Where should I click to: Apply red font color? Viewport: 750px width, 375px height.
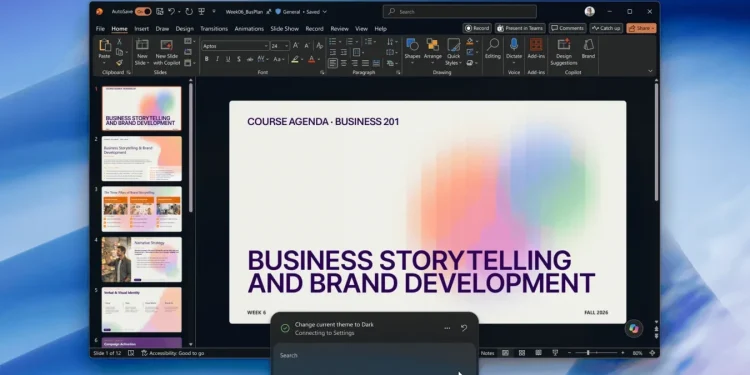point(311,59)
